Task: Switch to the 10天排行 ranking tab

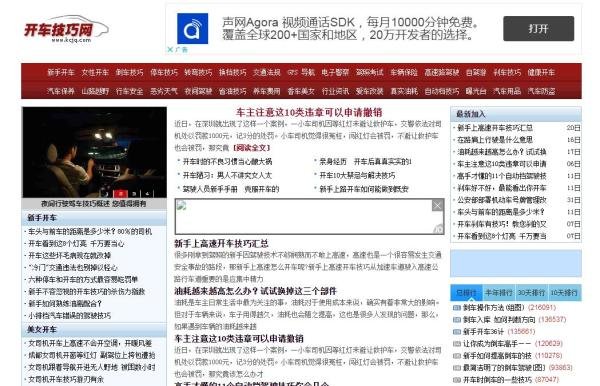Action: pyautogui.click(x=564, y=293)
